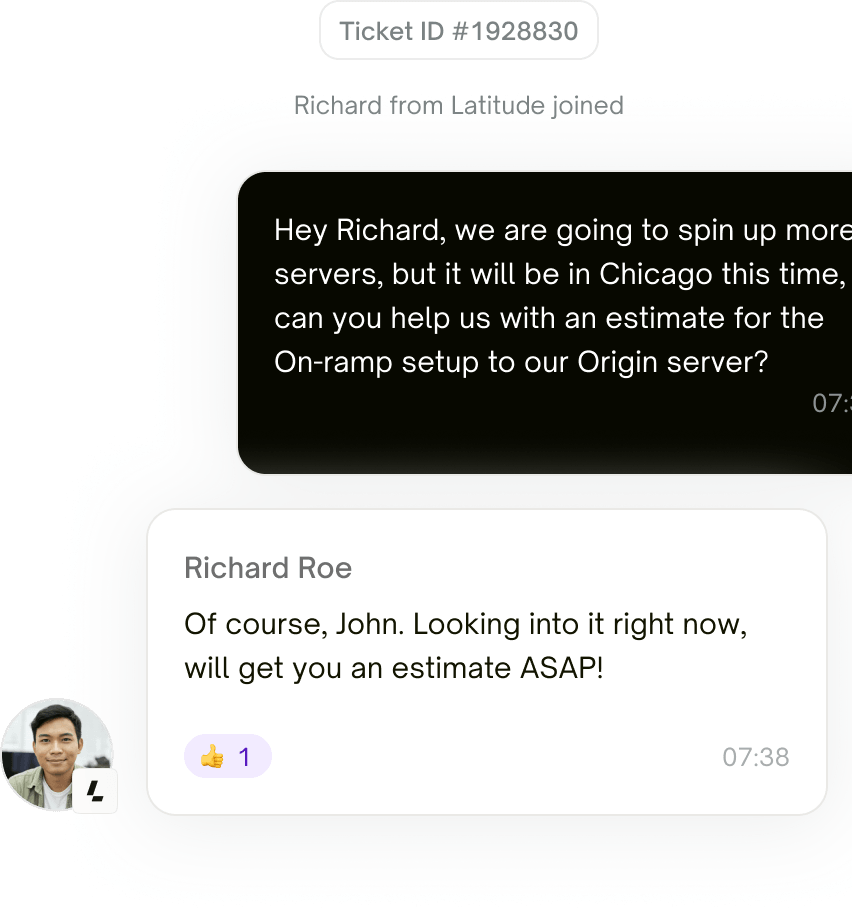Click the "Richard from Latitude joined" notice

coord(458,106)
